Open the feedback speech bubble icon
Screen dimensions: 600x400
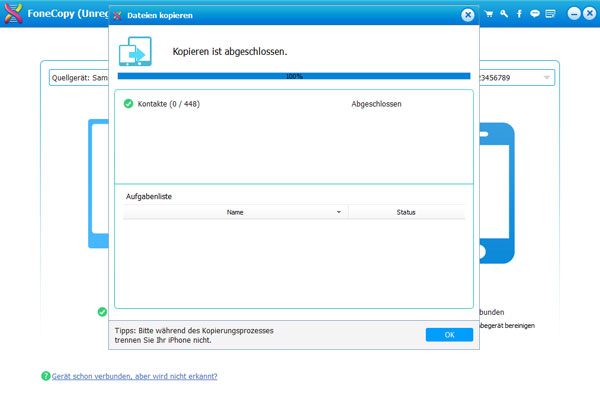[x=535, y=15]
